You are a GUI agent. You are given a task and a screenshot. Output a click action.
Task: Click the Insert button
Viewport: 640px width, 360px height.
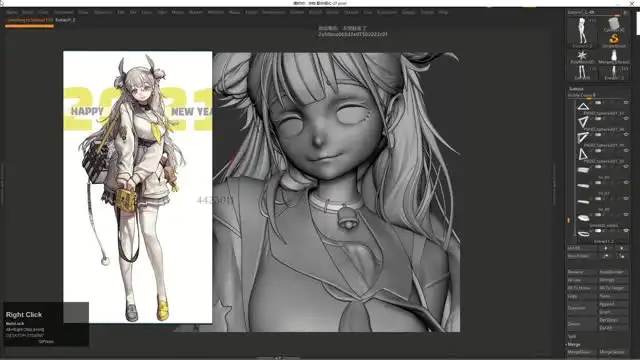click(613, 312)
